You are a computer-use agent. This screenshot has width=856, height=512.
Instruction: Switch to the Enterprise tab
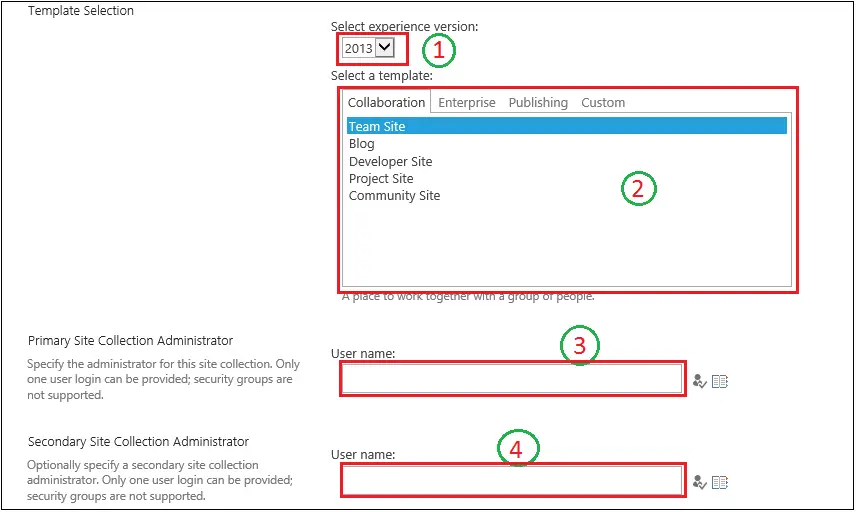point(467,103)
